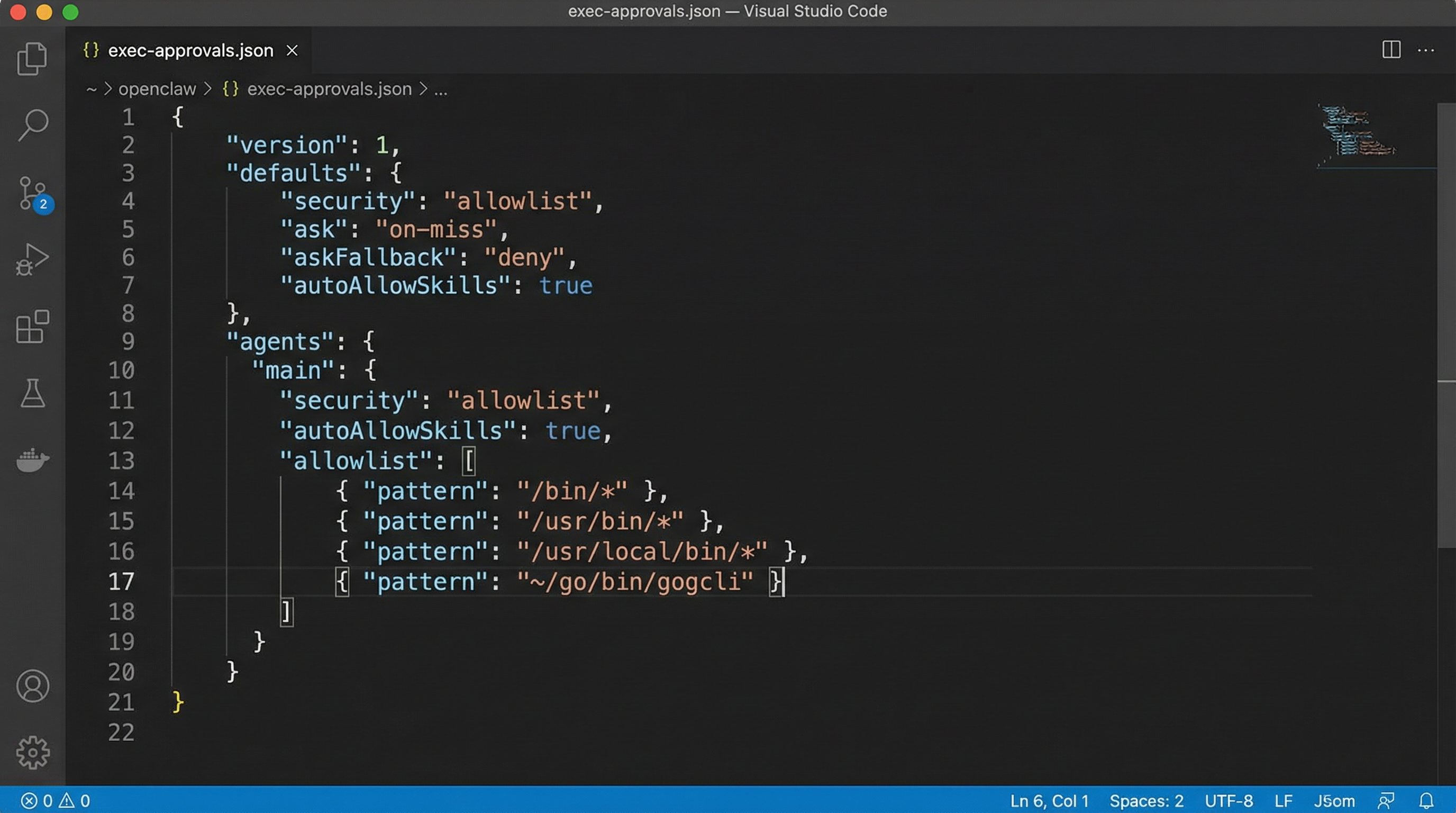Image resolution: width=1456 pixels, height=813 pixels.
Task: Open the JSON language mode selector
Action: tap(1334, 801)
